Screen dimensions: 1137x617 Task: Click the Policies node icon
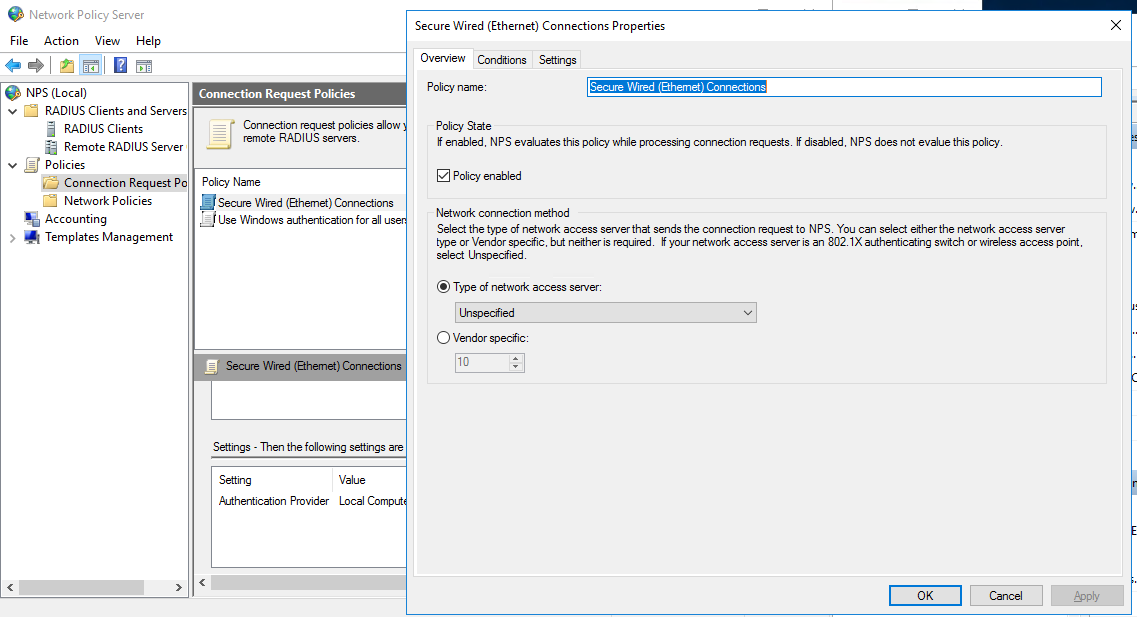tap(32, 165)
